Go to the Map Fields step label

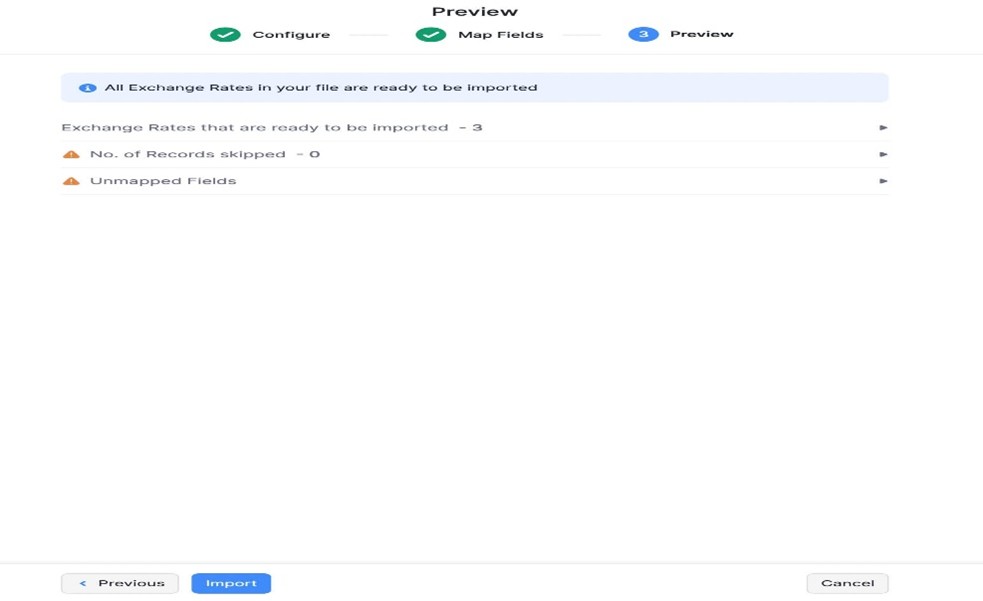[x=500, y=35]
